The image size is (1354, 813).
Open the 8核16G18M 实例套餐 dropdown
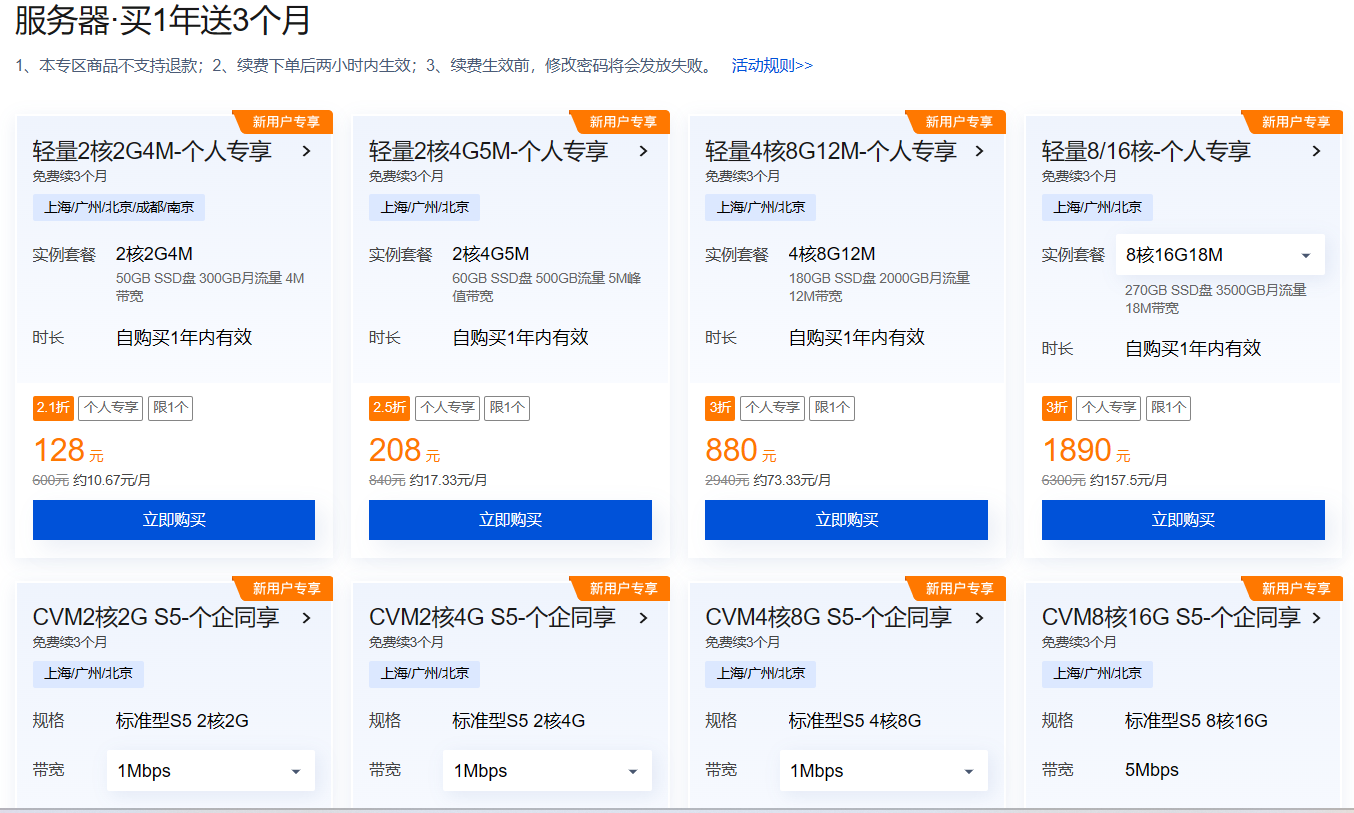[x=1220, y=255]
